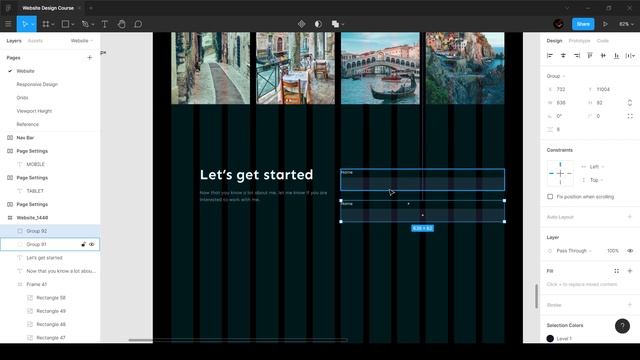Click the right panel vertical scrollbar
Image resolution: width=640 pixels, height=360 pixels.
[536, 296]
